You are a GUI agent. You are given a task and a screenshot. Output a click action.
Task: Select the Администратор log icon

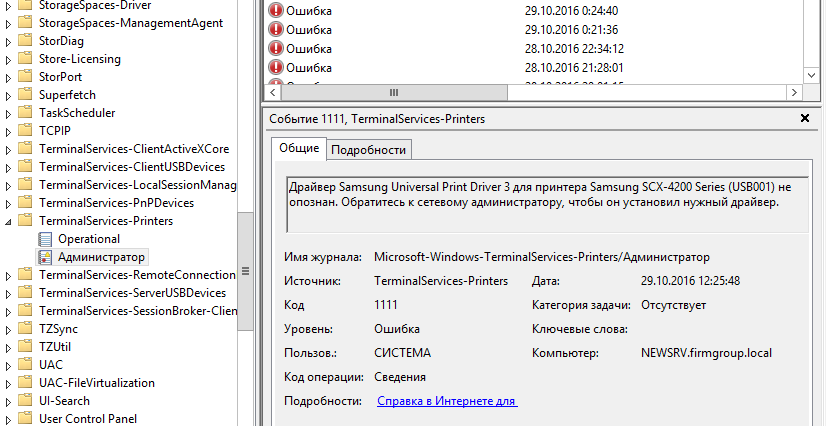[46, 257]
